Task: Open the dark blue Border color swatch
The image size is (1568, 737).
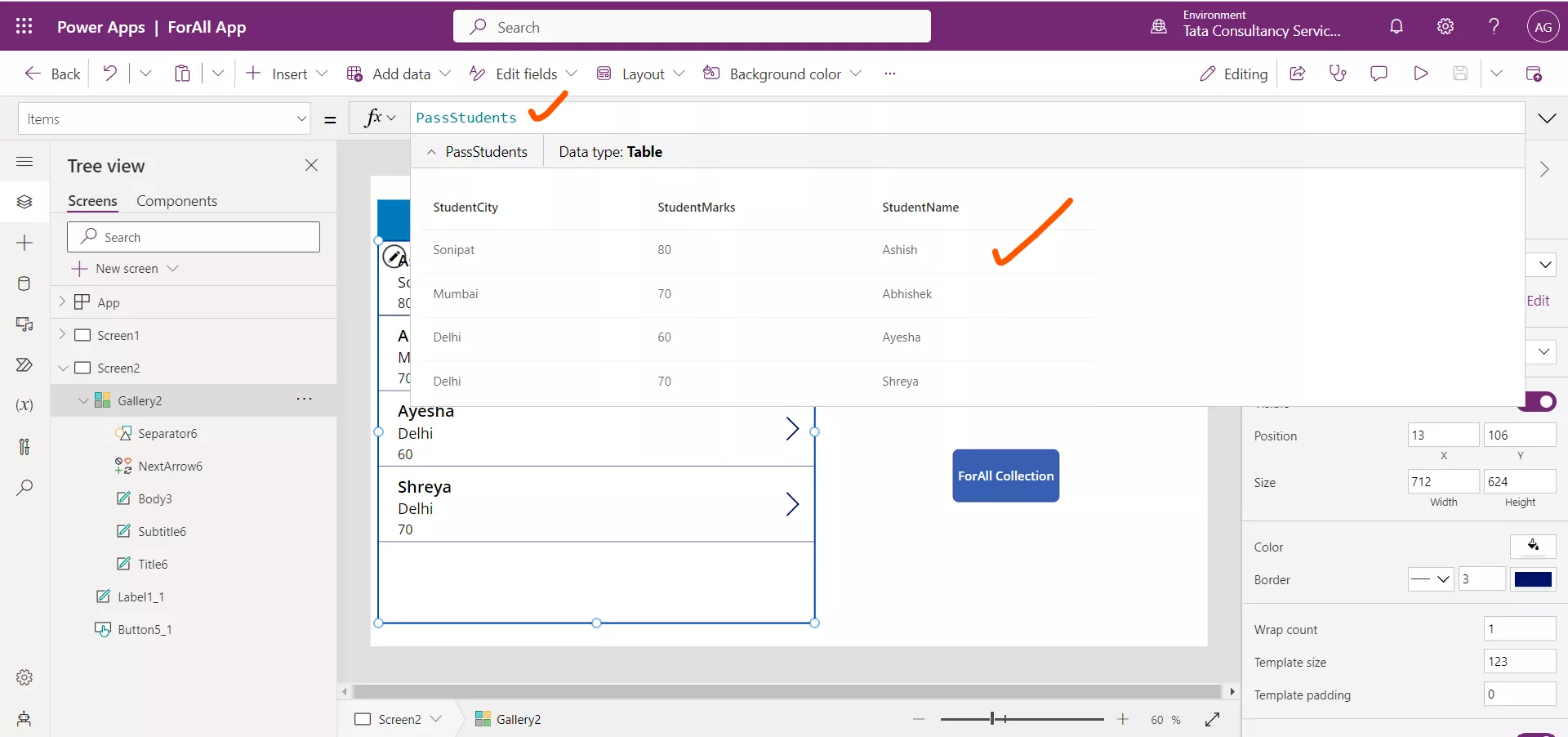Action: (x=1533, y=579)
